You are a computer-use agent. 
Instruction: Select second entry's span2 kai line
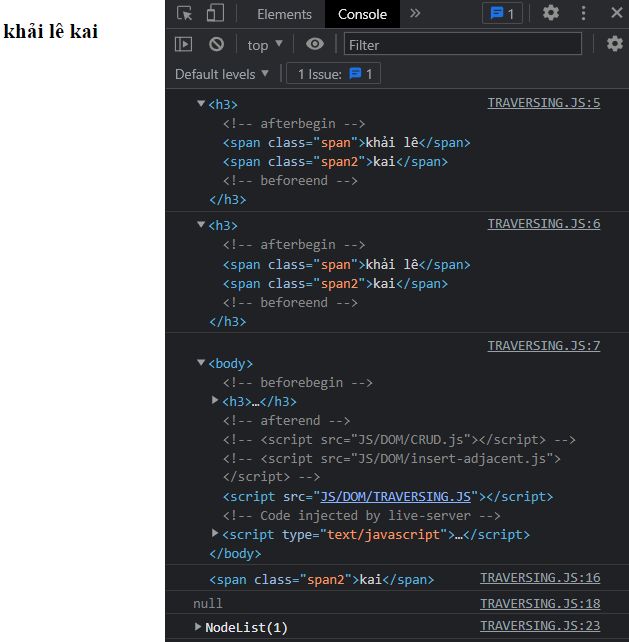coord(335,284)
